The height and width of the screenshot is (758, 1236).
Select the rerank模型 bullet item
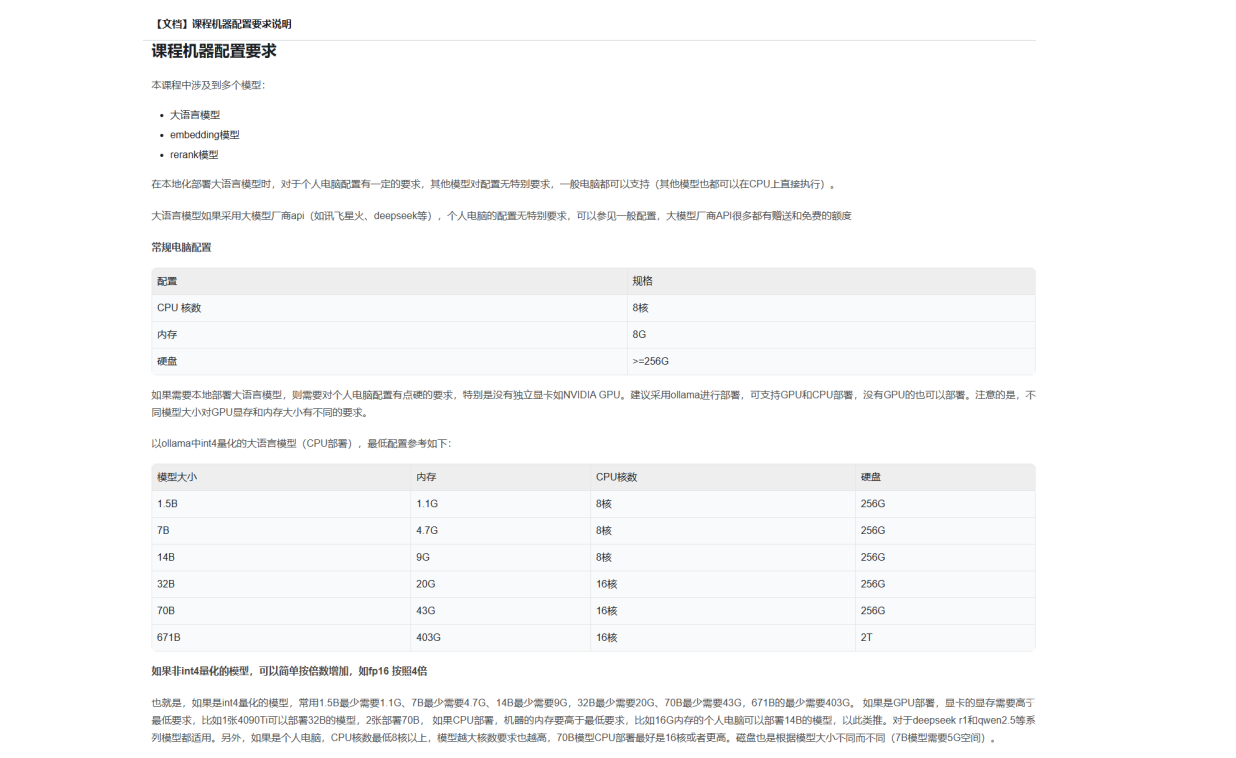coord(194,155)
